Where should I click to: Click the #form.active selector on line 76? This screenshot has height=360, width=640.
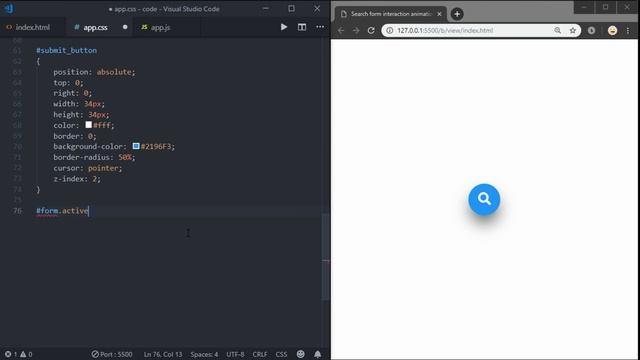click(x=62, y=211)
